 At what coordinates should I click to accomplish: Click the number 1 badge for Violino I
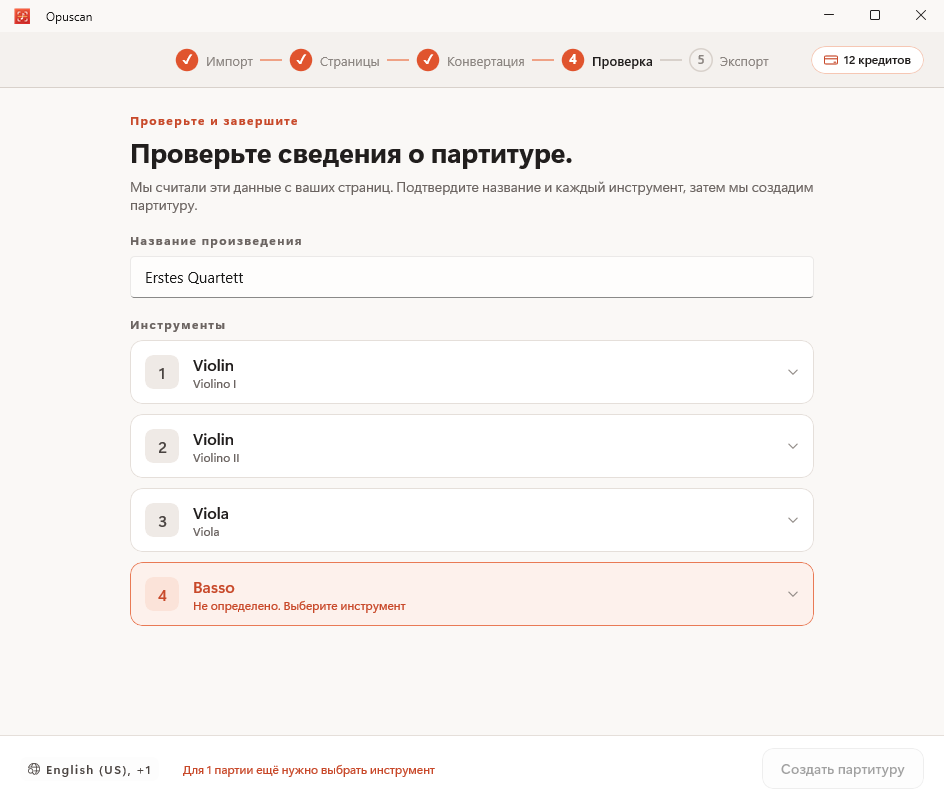(x=162, y=372)
